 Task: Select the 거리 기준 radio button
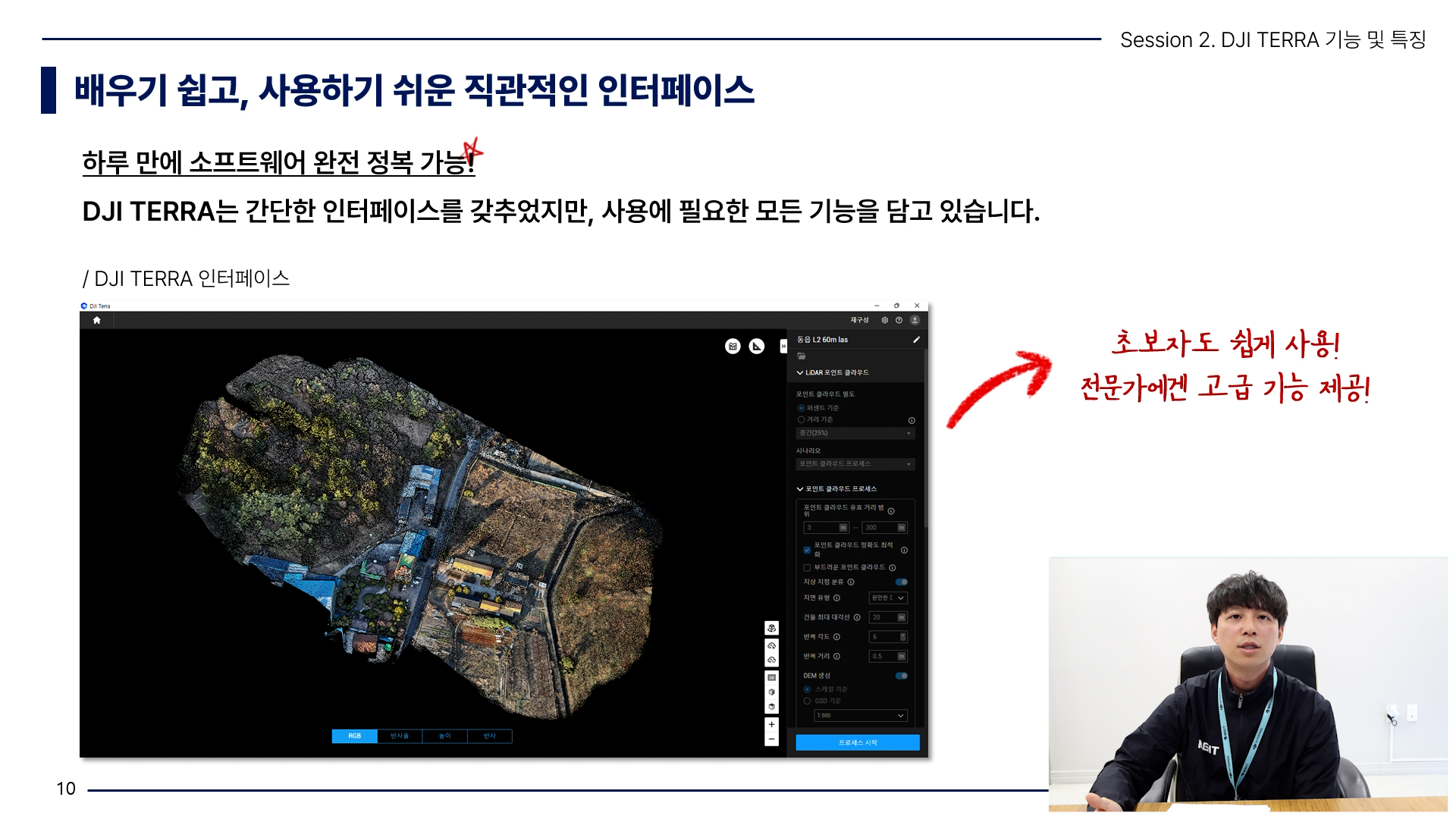[x=801, y=419]
